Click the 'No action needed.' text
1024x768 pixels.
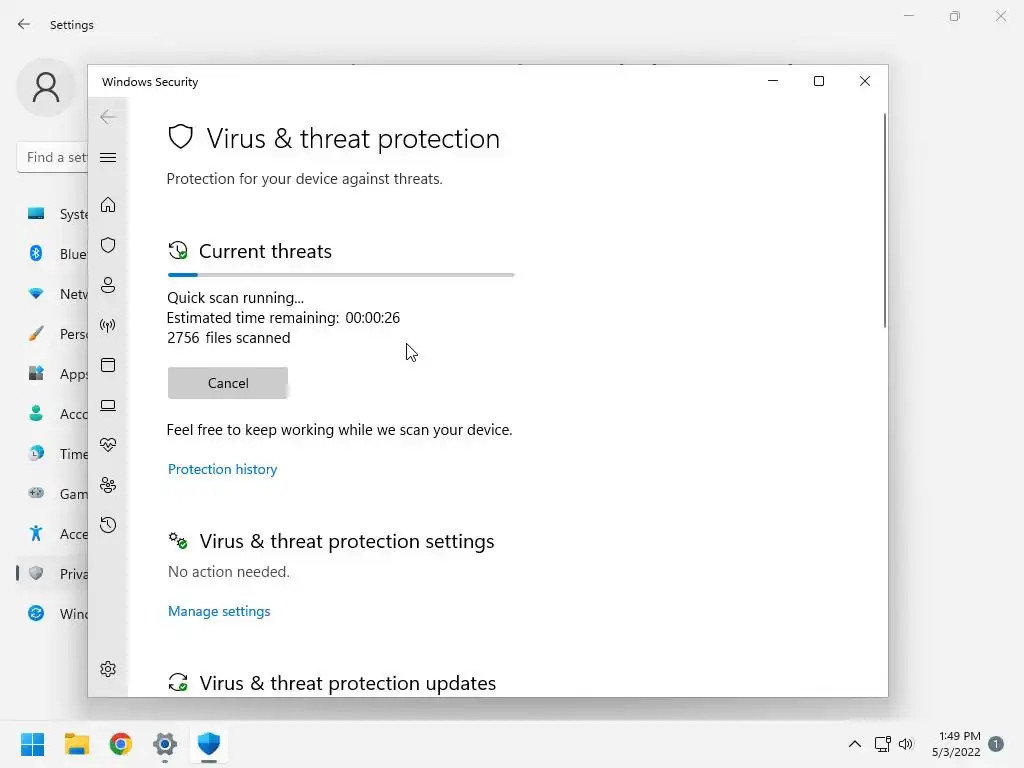pyautogui.click(x=229, y=571)
